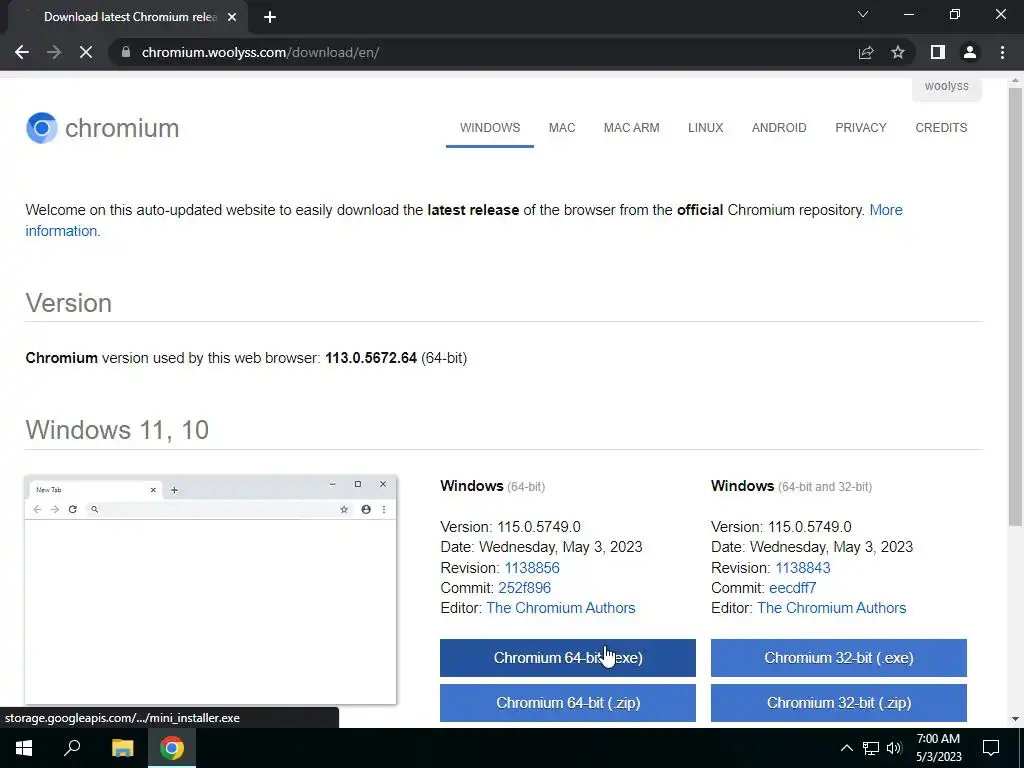Open The Chromium Authors link for 64-bit
The height and width of the screenshot is (768, 1024).
pyautogui.click(x=560, y=608)
